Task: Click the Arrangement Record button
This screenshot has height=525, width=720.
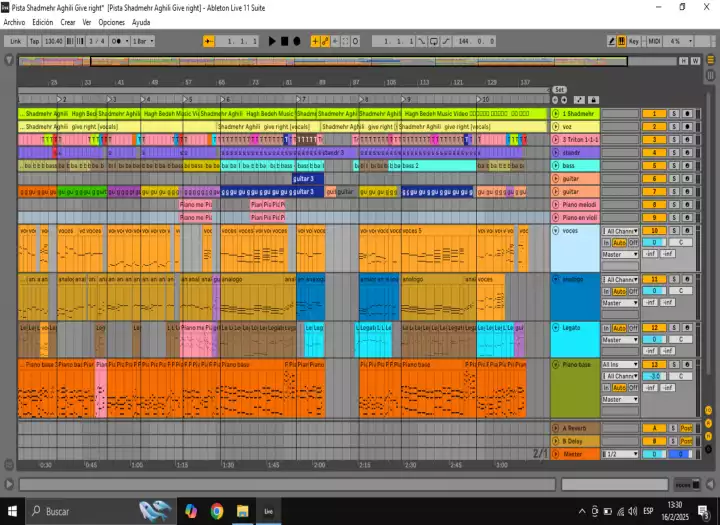Action: click(x=297, y=41)
